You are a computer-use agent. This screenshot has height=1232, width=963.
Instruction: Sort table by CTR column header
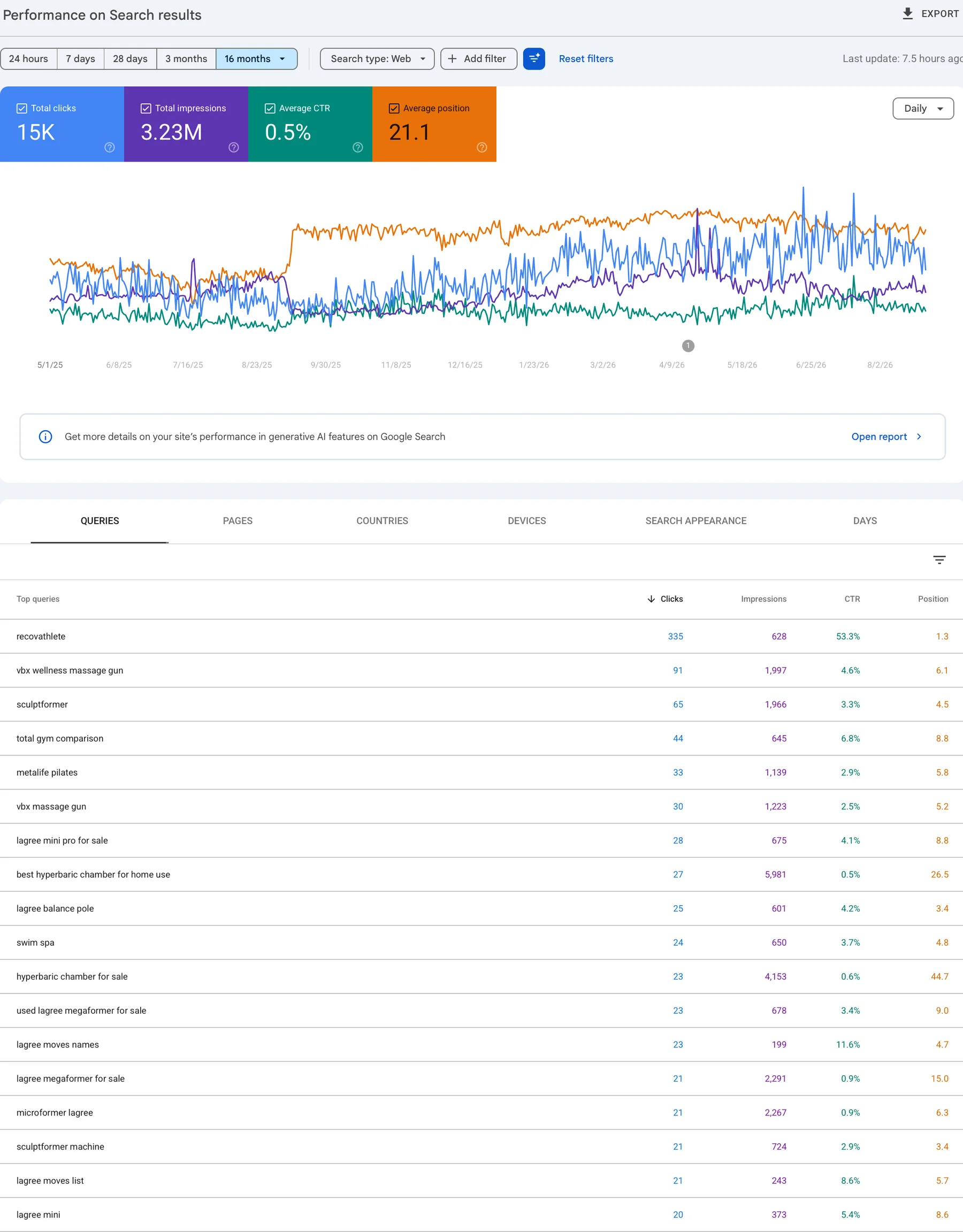[852, 599]
